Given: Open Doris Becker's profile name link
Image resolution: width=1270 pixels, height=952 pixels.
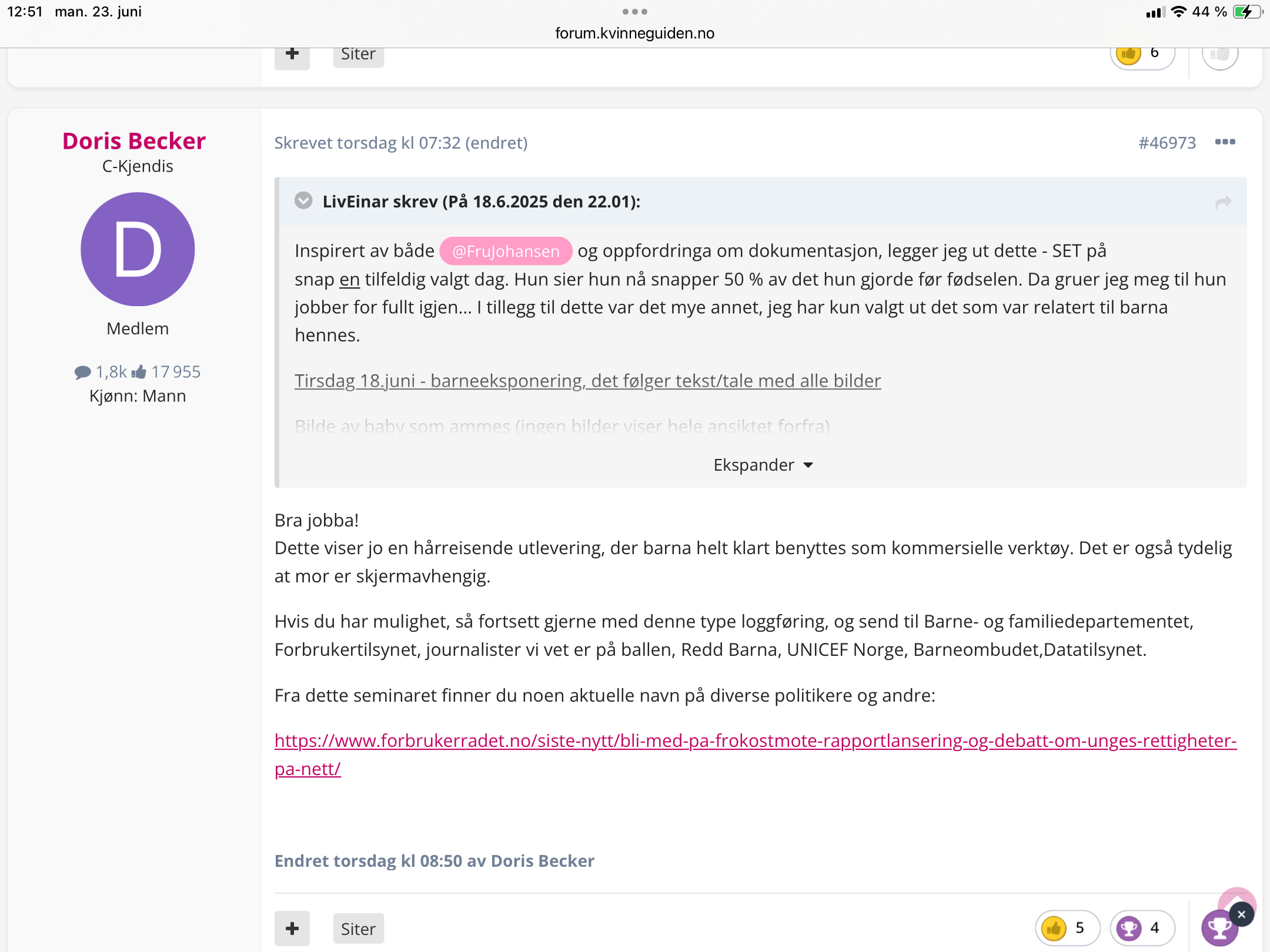Looking at the screenshot, I should click(134, 141).
